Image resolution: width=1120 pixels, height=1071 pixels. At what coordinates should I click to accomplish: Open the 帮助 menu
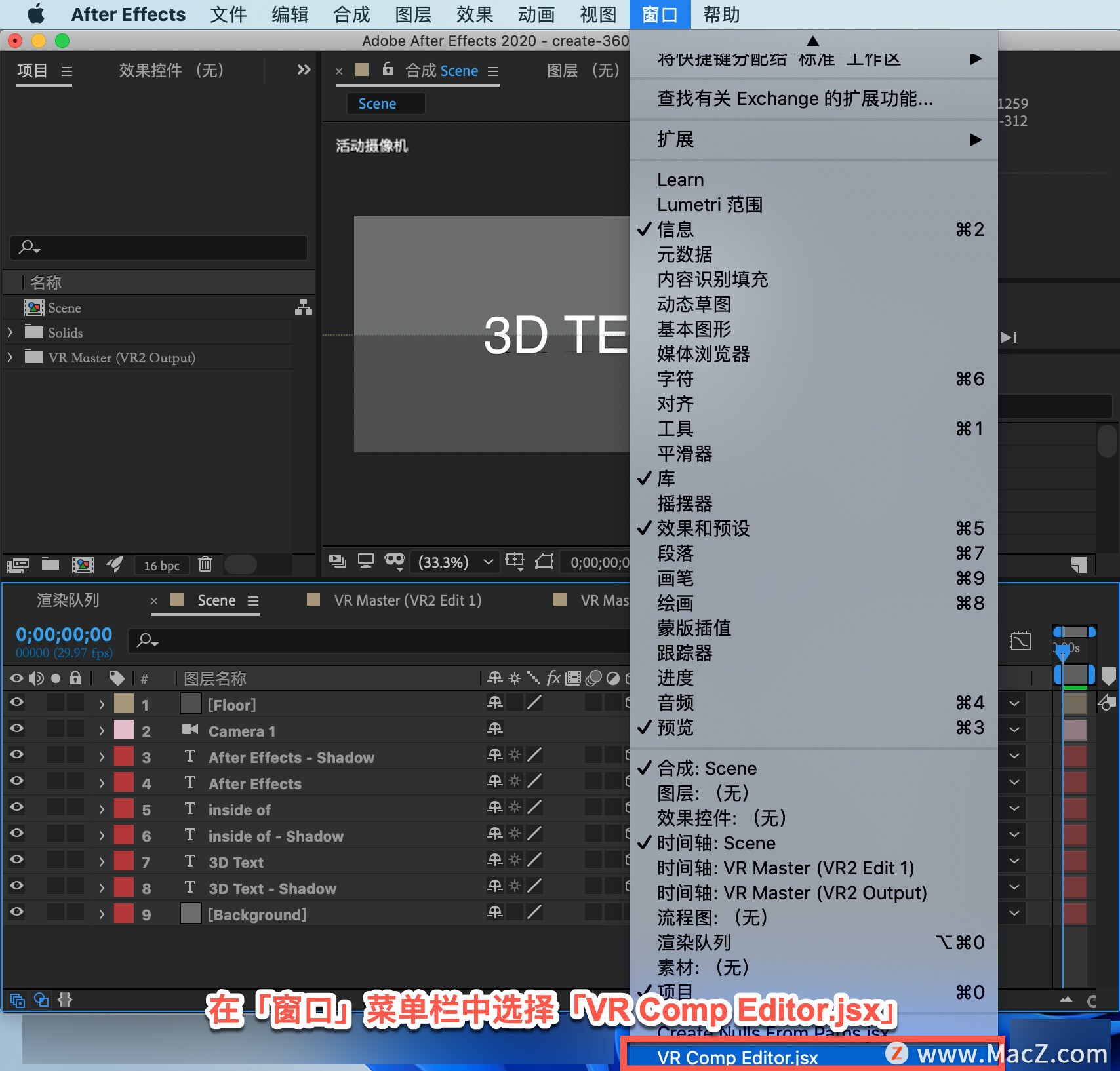click(x=721, y=14)
